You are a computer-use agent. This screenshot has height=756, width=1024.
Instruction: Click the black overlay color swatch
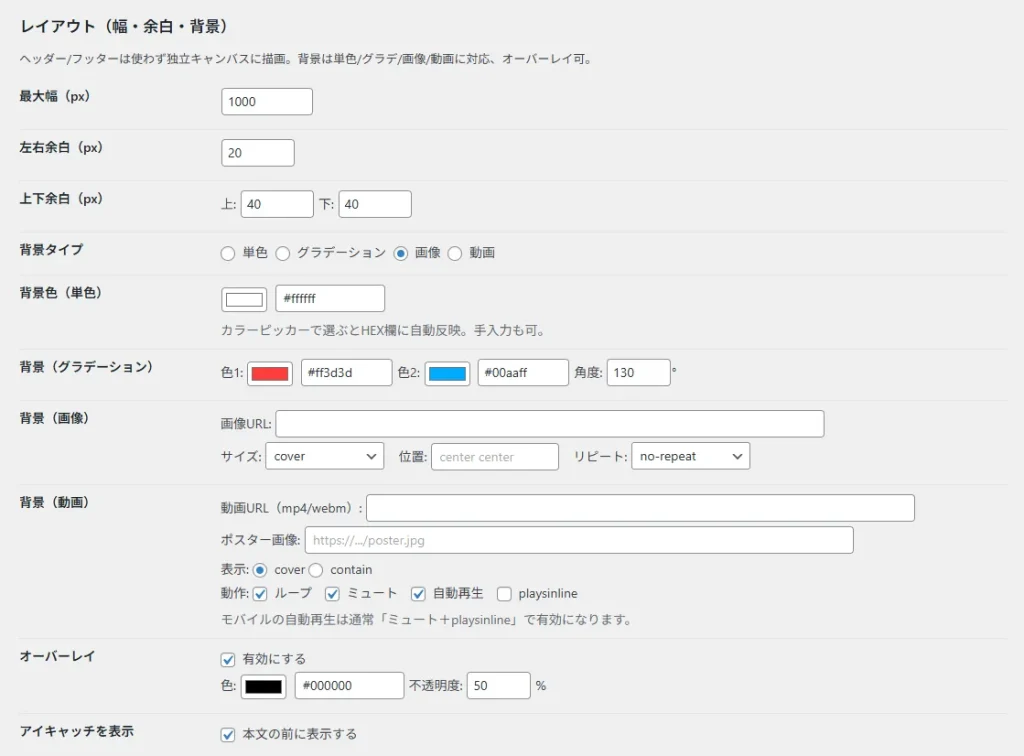263,686
